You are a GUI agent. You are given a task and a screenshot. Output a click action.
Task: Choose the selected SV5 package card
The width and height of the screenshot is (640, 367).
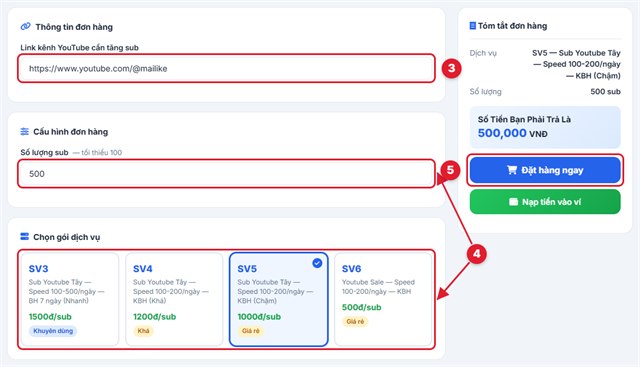(279, 299)
